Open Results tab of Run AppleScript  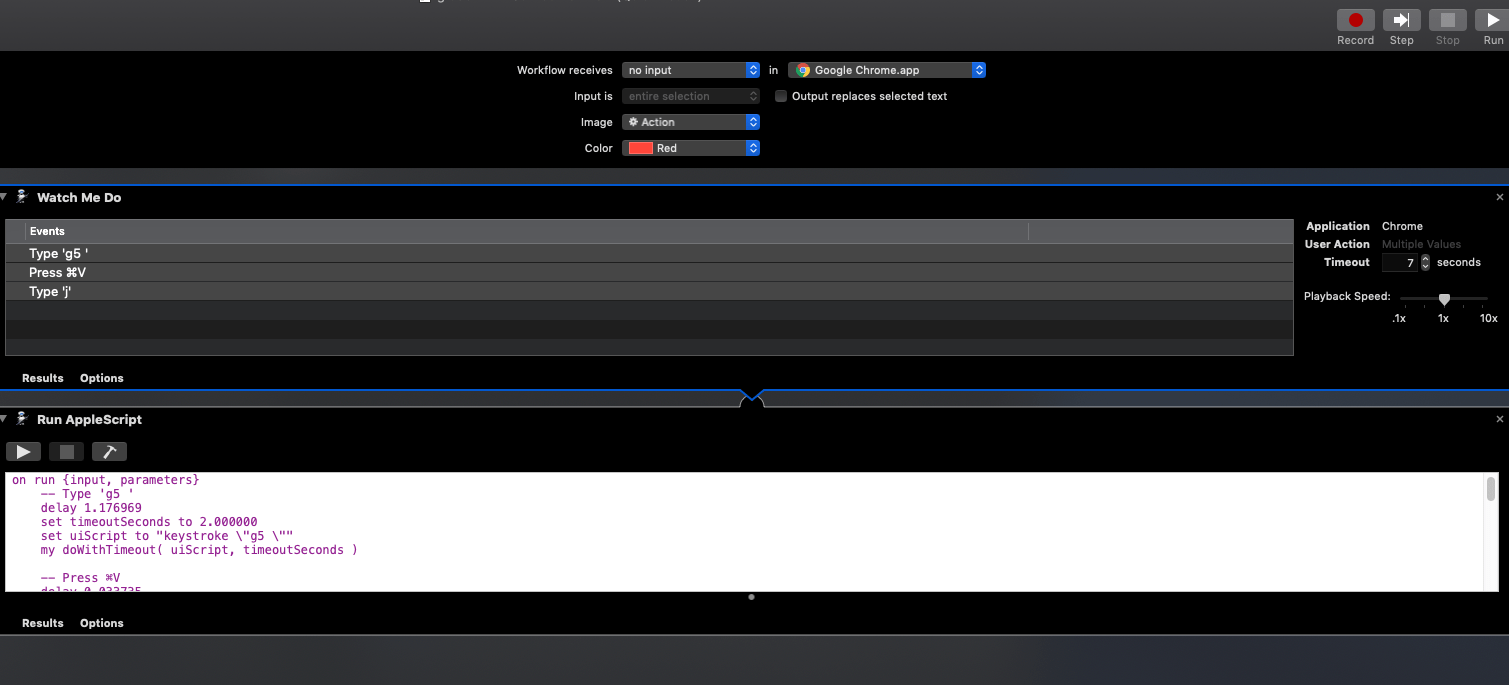(x=43, y=623)
